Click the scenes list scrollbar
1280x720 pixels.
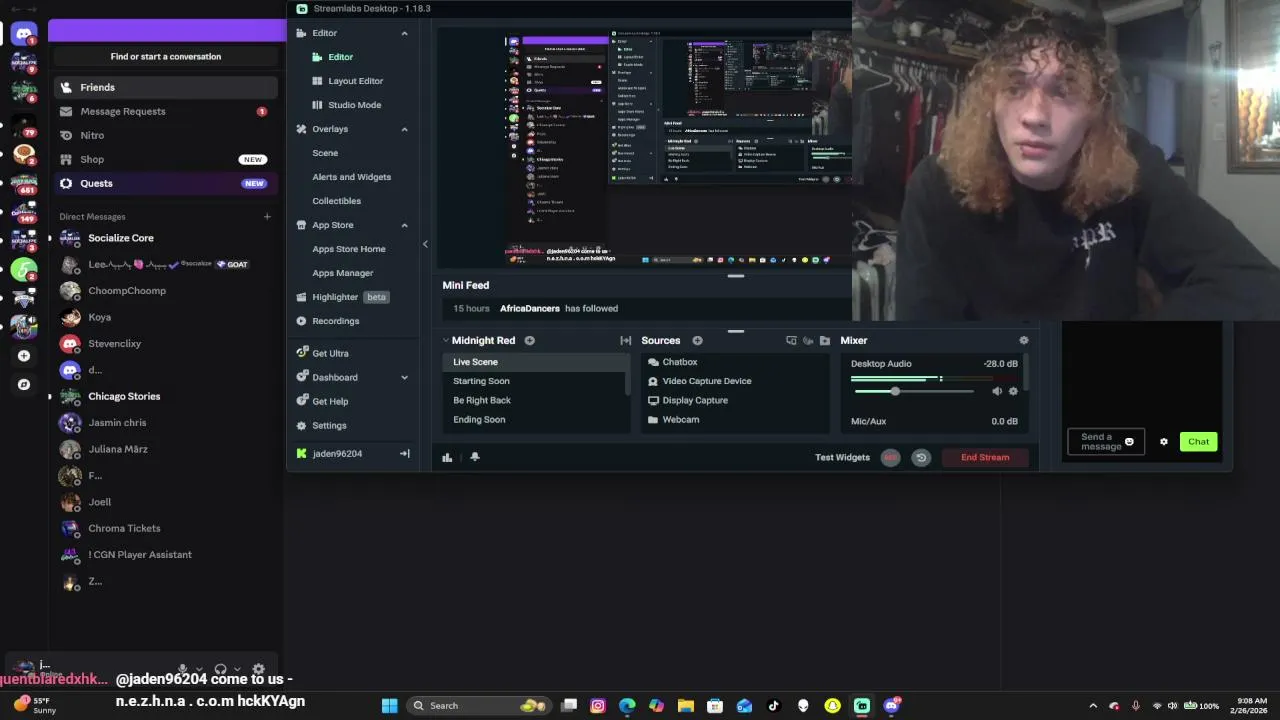(x=628, y=385)
